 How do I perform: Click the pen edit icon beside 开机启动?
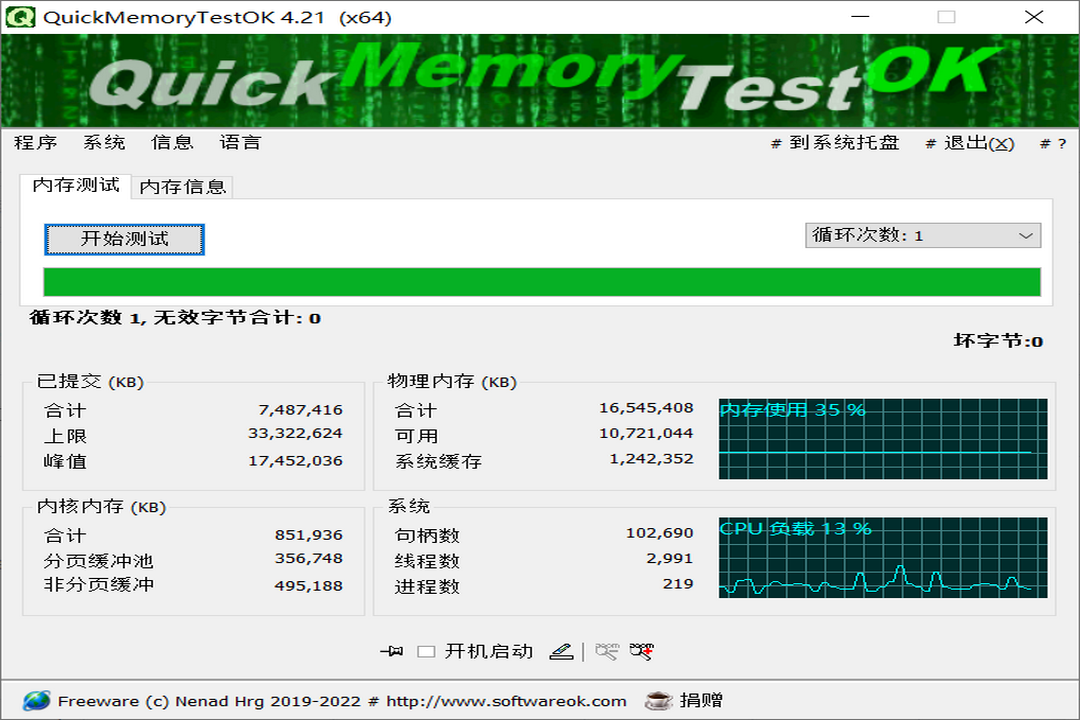[562, 652]
